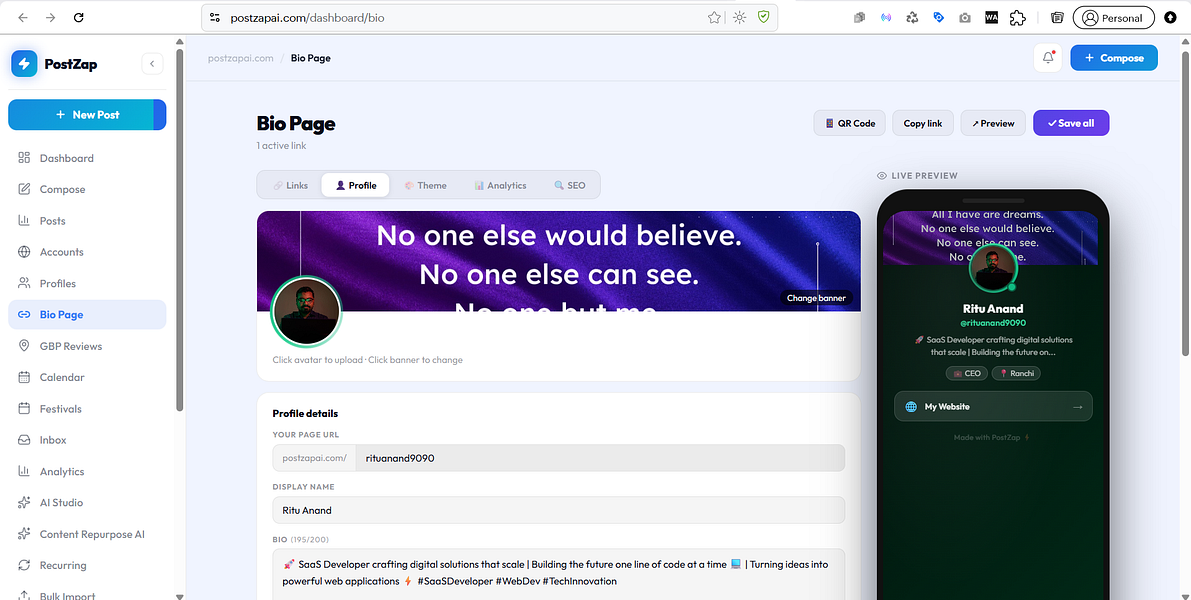Click the page URL field rituanand9090
This screenshot has height=600, width=1191.
600,458
